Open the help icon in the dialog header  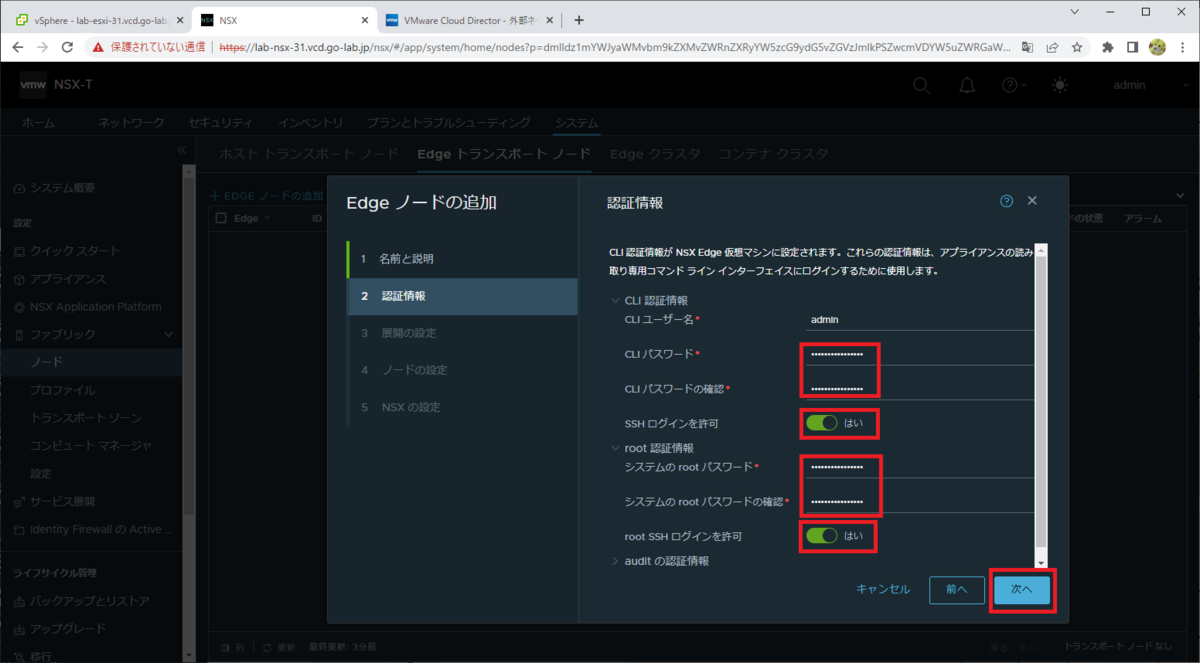pos(1007,201)
